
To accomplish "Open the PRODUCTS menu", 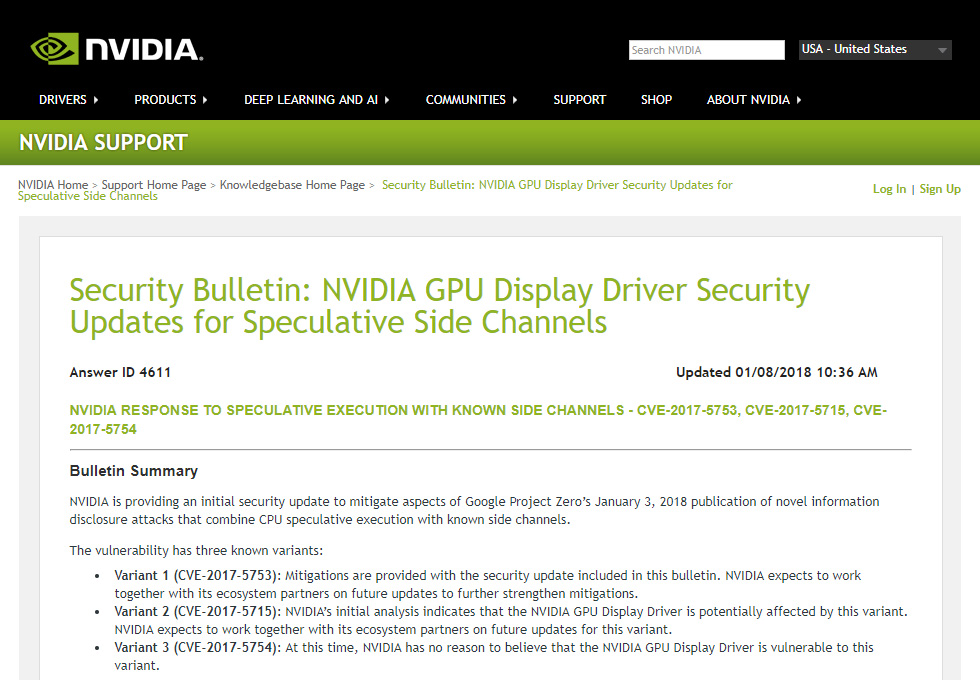I will 165,100.
